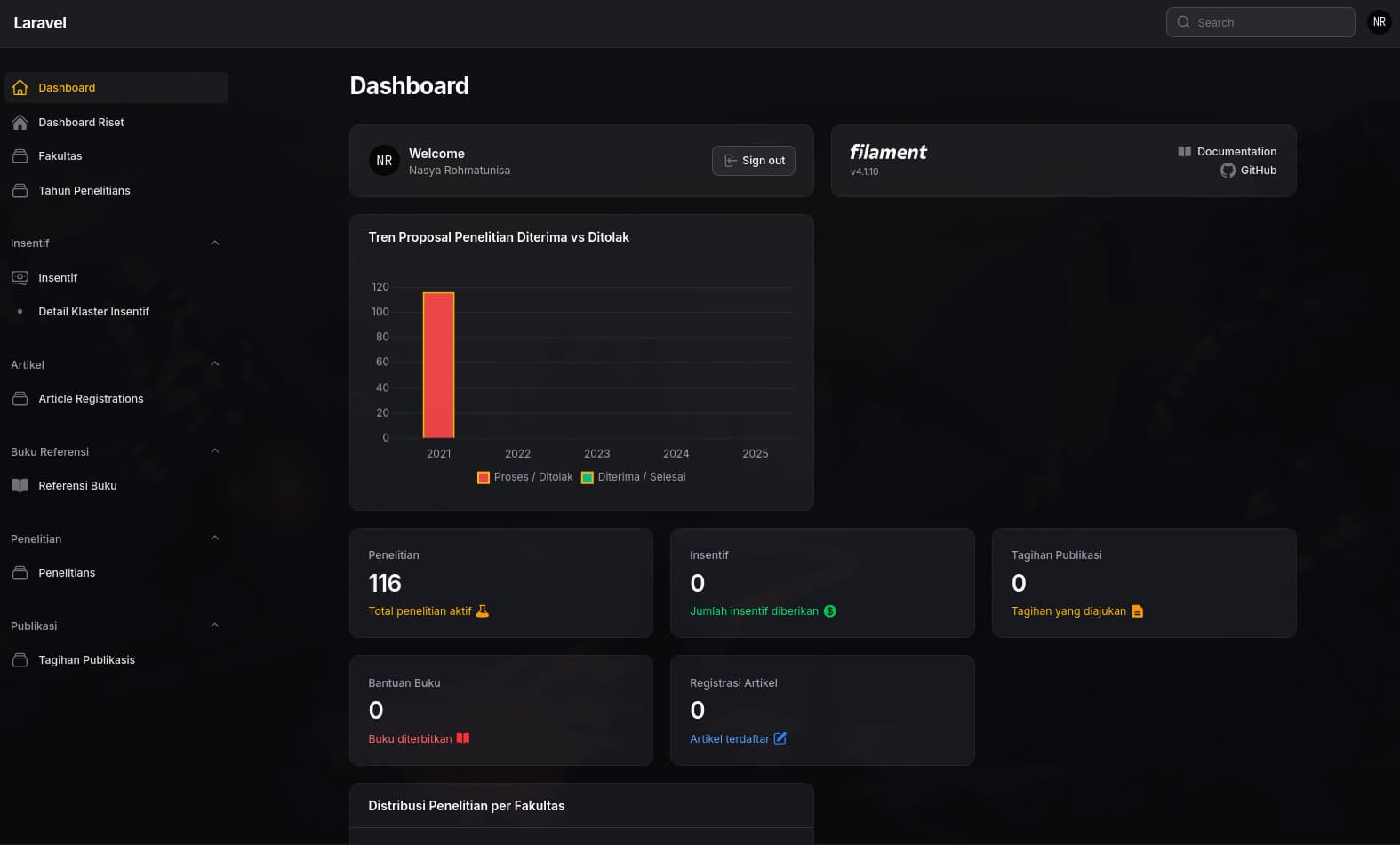This screenshot has height=845, width=1400.
Task: Click the Tagihan yang diajukan text
Action: (1068, 611)
